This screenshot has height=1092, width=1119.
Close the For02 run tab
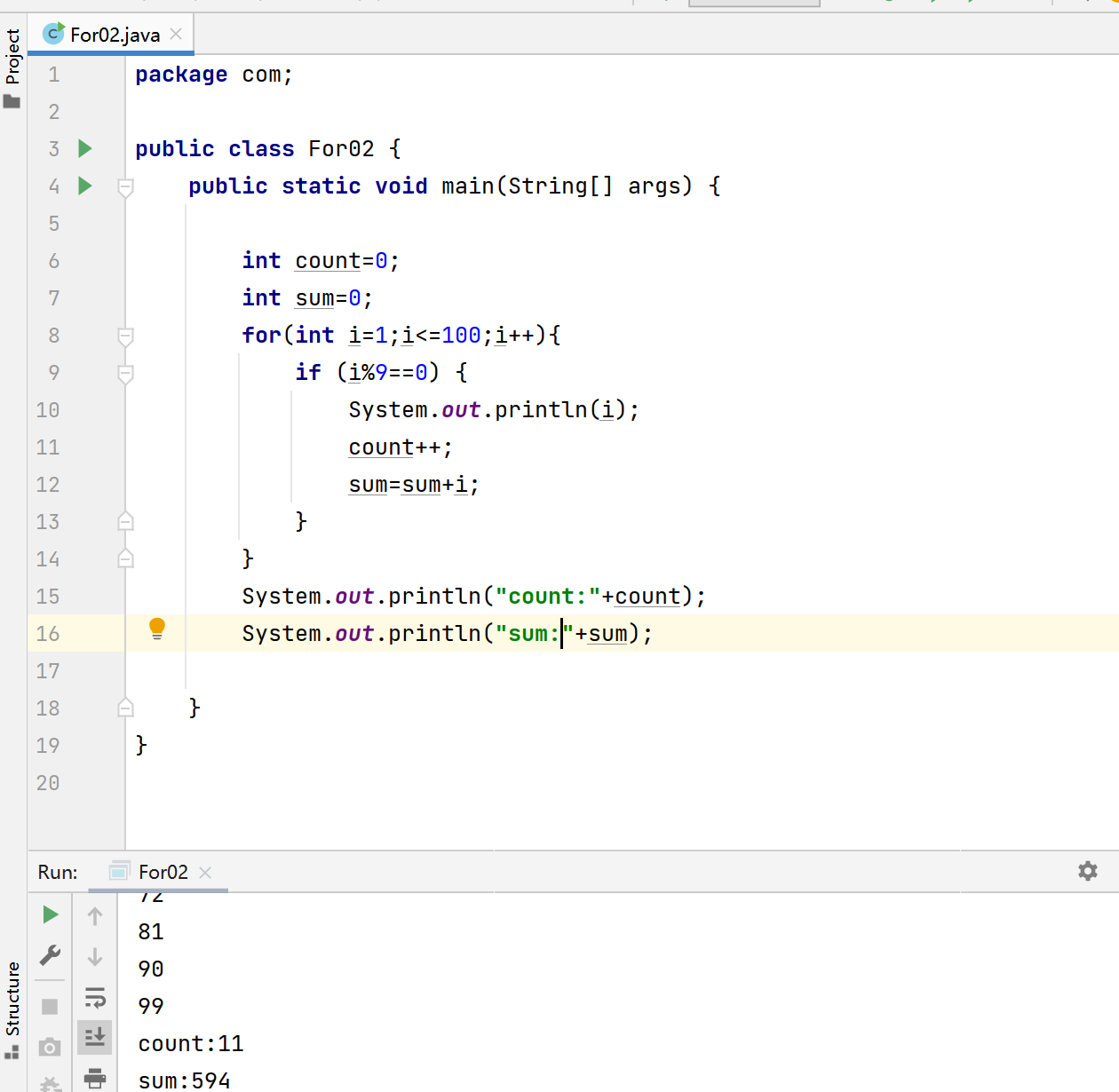205,872
